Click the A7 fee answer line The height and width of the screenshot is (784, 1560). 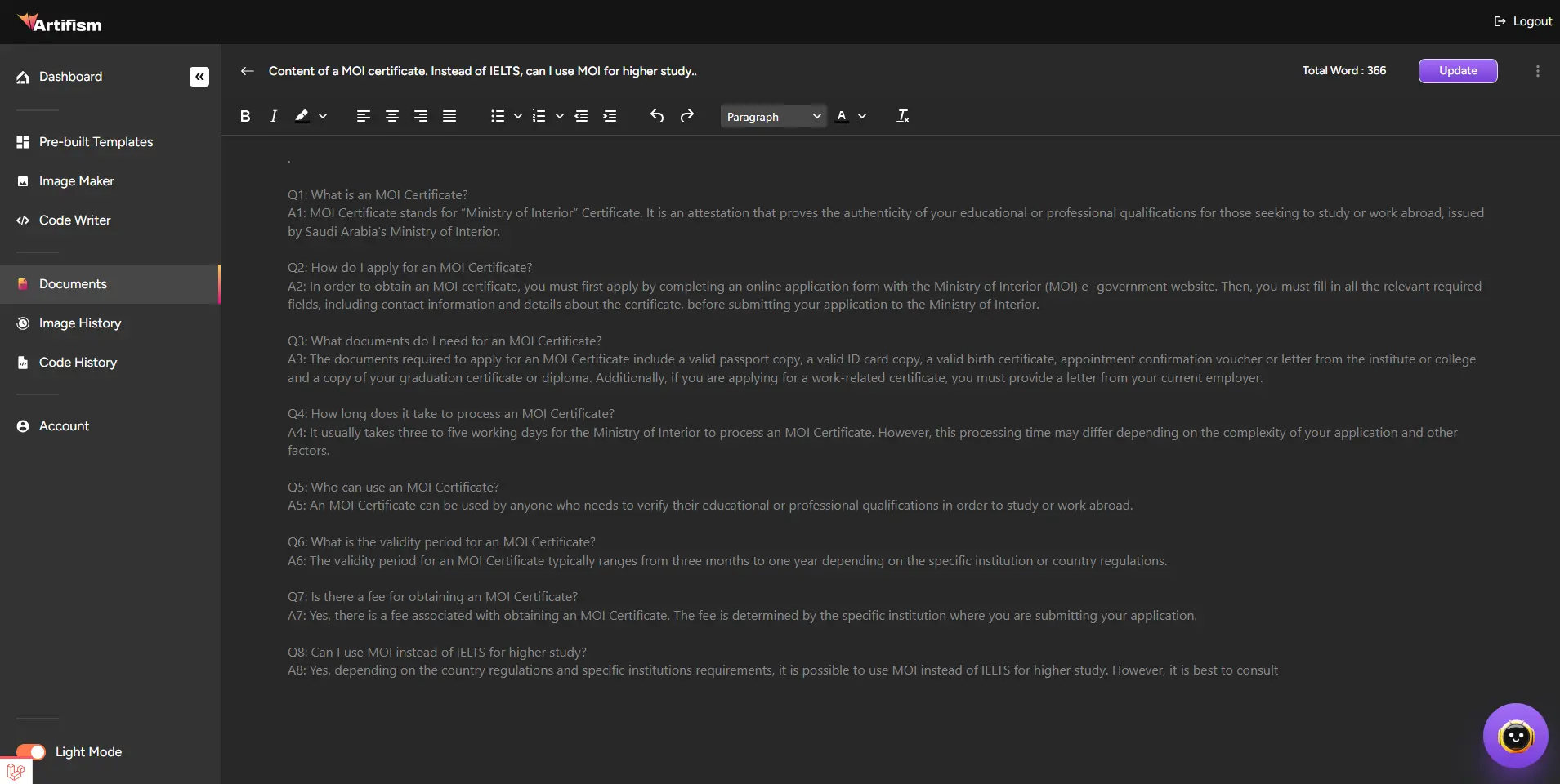coord(742,616)
